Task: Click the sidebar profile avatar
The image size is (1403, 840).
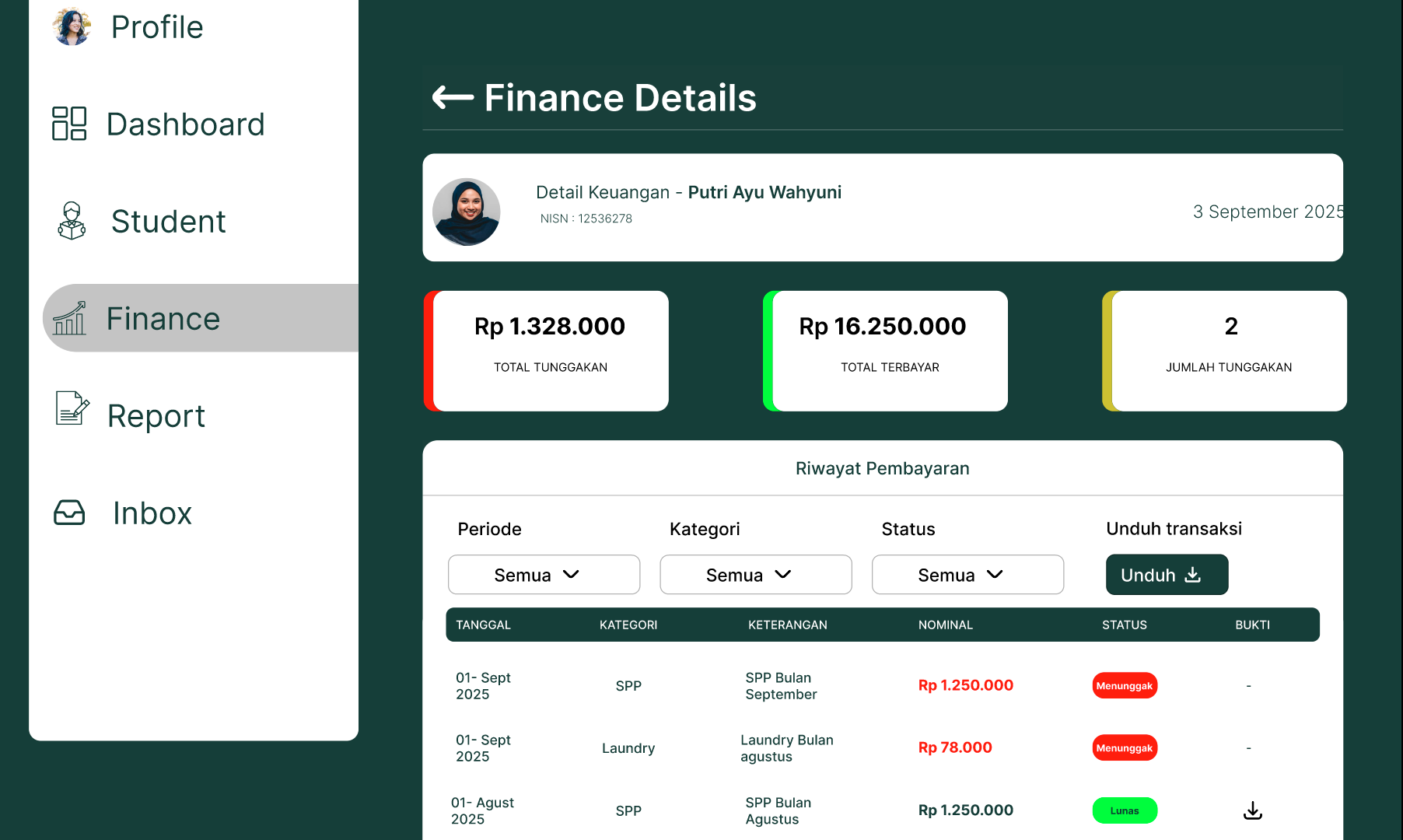Action: point(72,26)
